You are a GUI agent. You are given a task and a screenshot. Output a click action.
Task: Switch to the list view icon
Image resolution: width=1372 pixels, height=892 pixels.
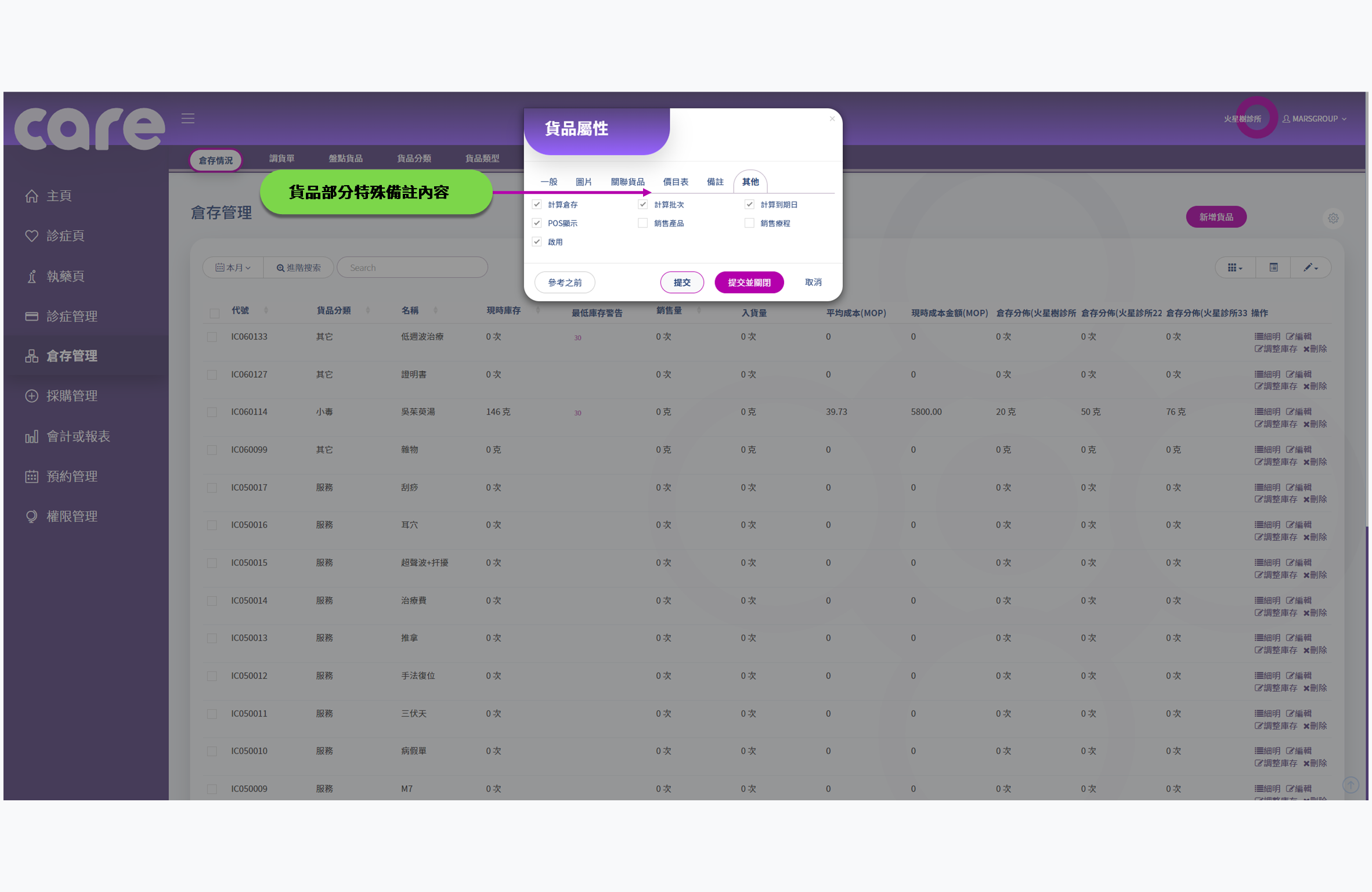[1273, 267]
